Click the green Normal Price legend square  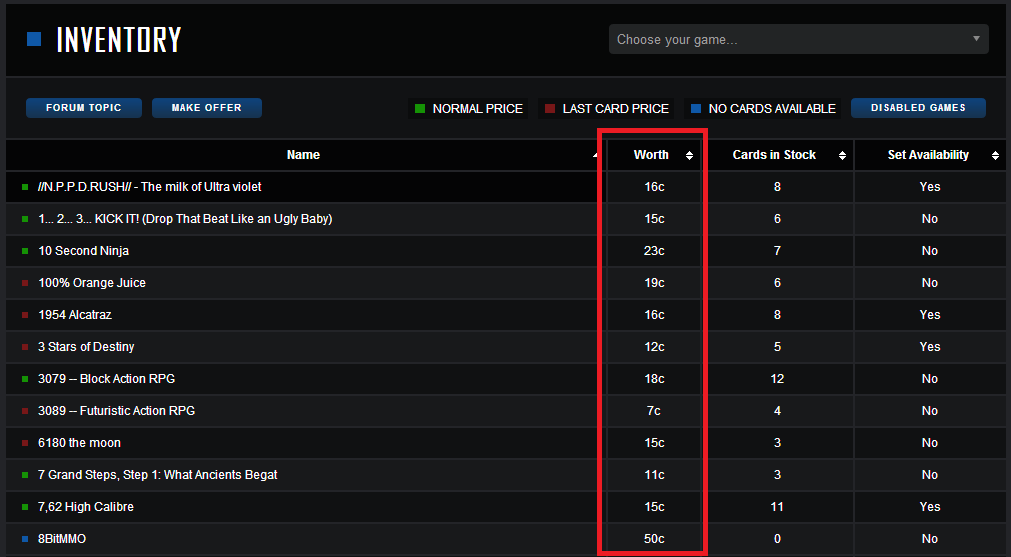click(x=420, y=108)
